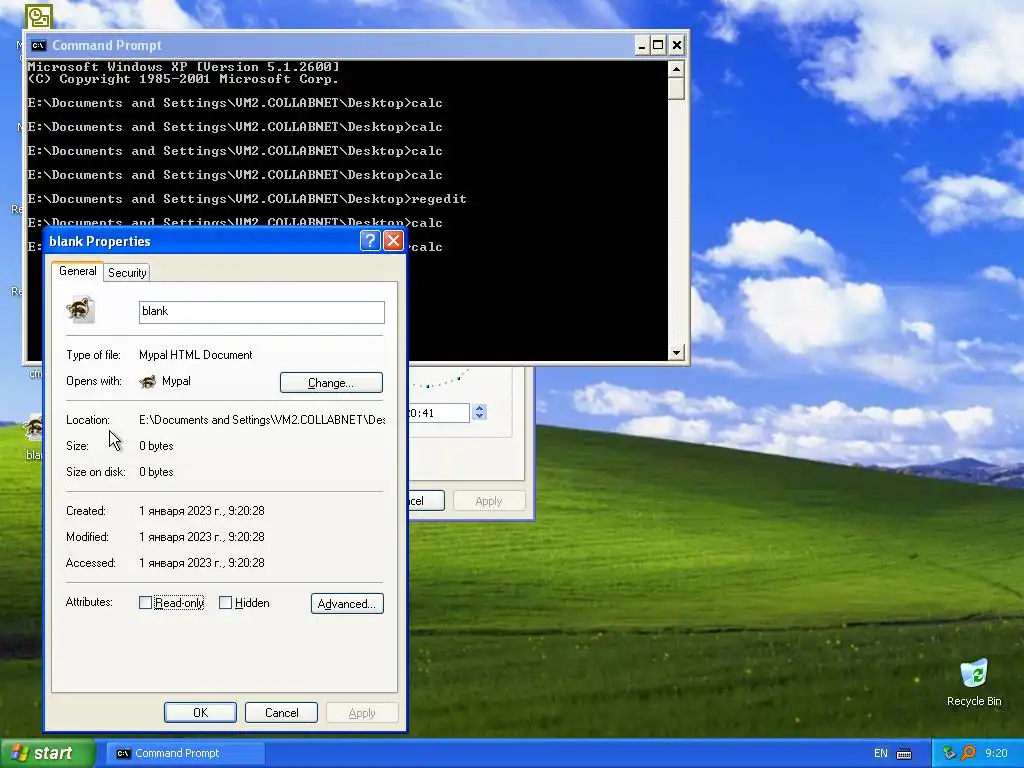Open the Command Prompt title bar system icon
1024x768 pixels.
[x=39, y=45]
